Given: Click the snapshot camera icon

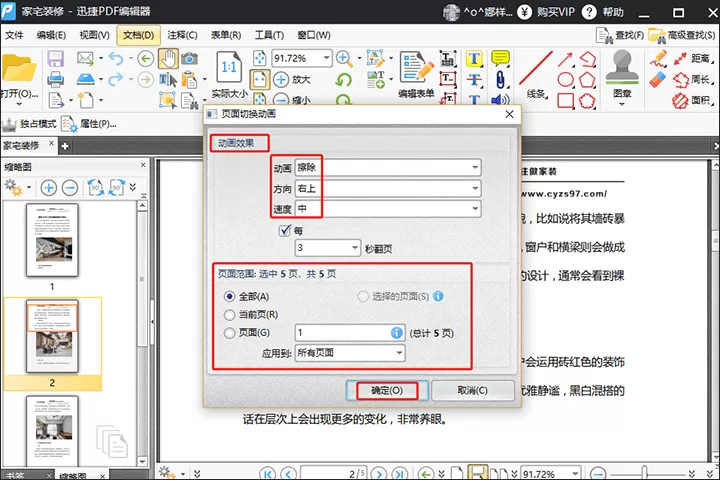Looking at the screenshot, I should click(x=189, y=59).
